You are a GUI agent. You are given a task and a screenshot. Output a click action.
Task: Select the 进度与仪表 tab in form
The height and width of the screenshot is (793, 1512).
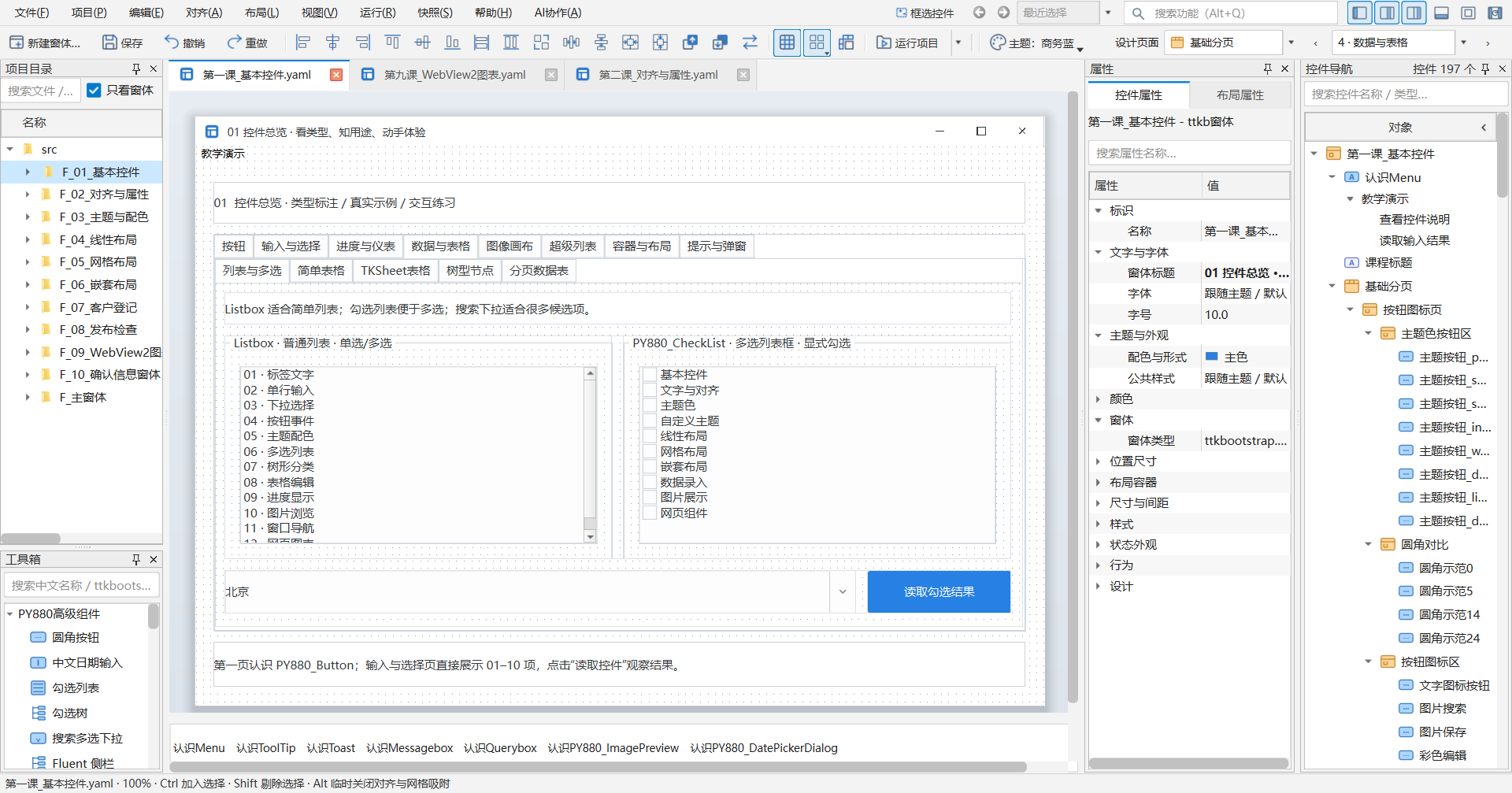click(x=365, y=246)
